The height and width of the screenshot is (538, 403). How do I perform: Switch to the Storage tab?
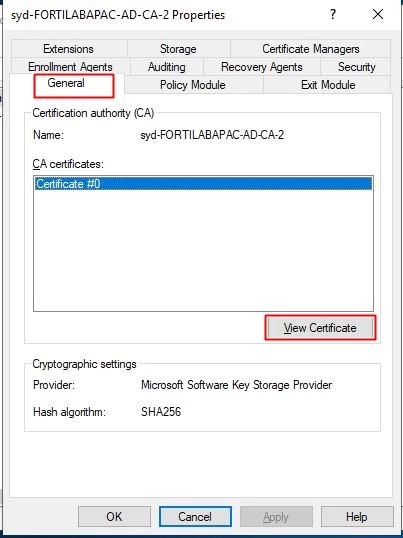point(178,49)
